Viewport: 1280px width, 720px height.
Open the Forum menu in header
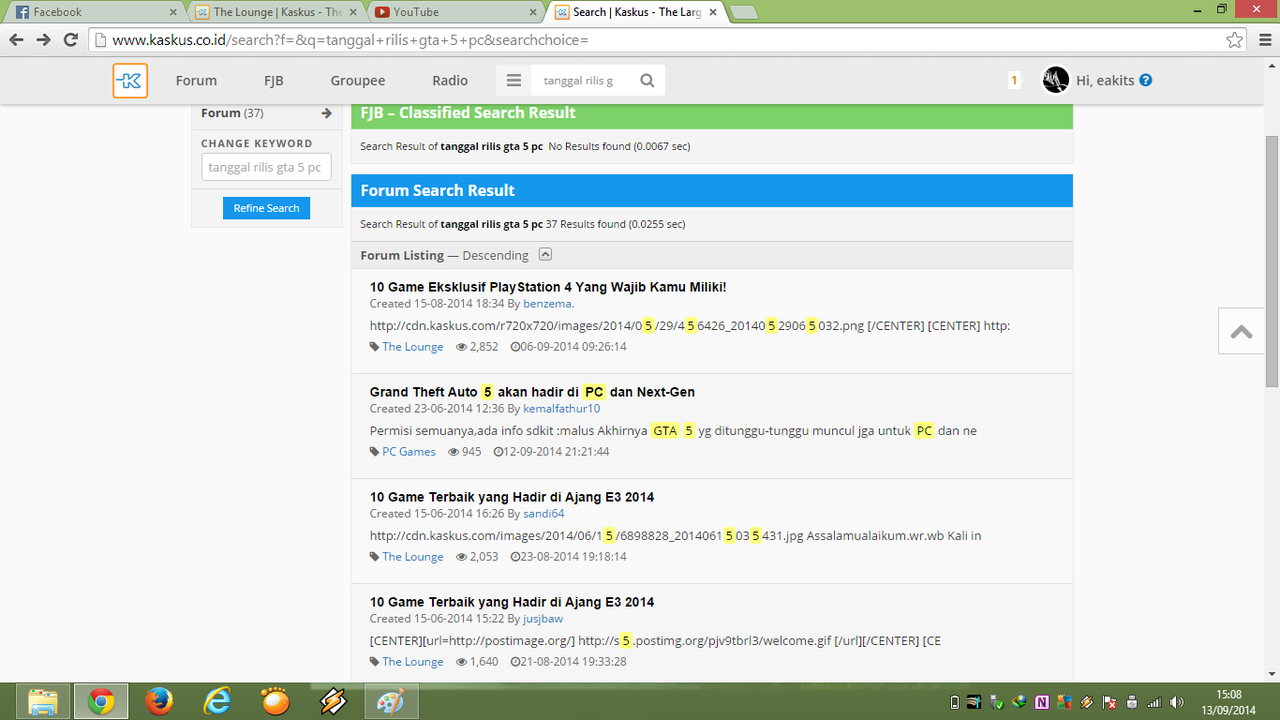196,81
